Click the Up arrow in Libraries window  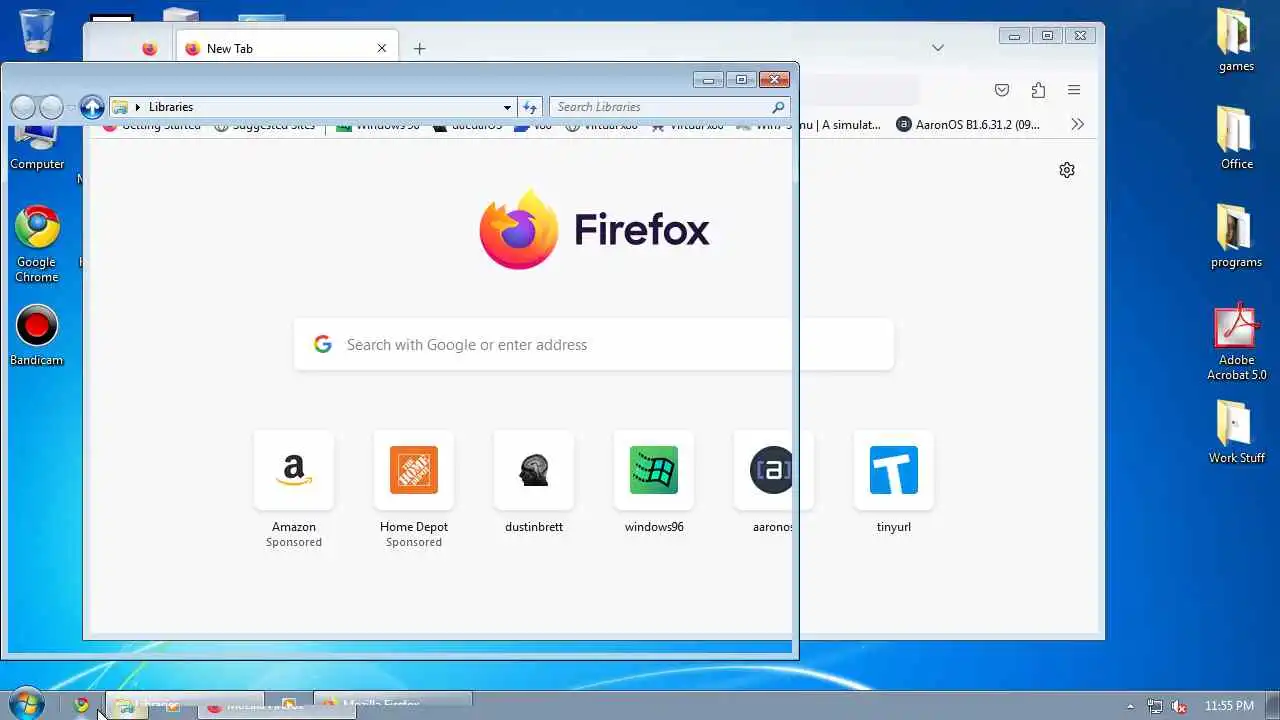[92, 107]
